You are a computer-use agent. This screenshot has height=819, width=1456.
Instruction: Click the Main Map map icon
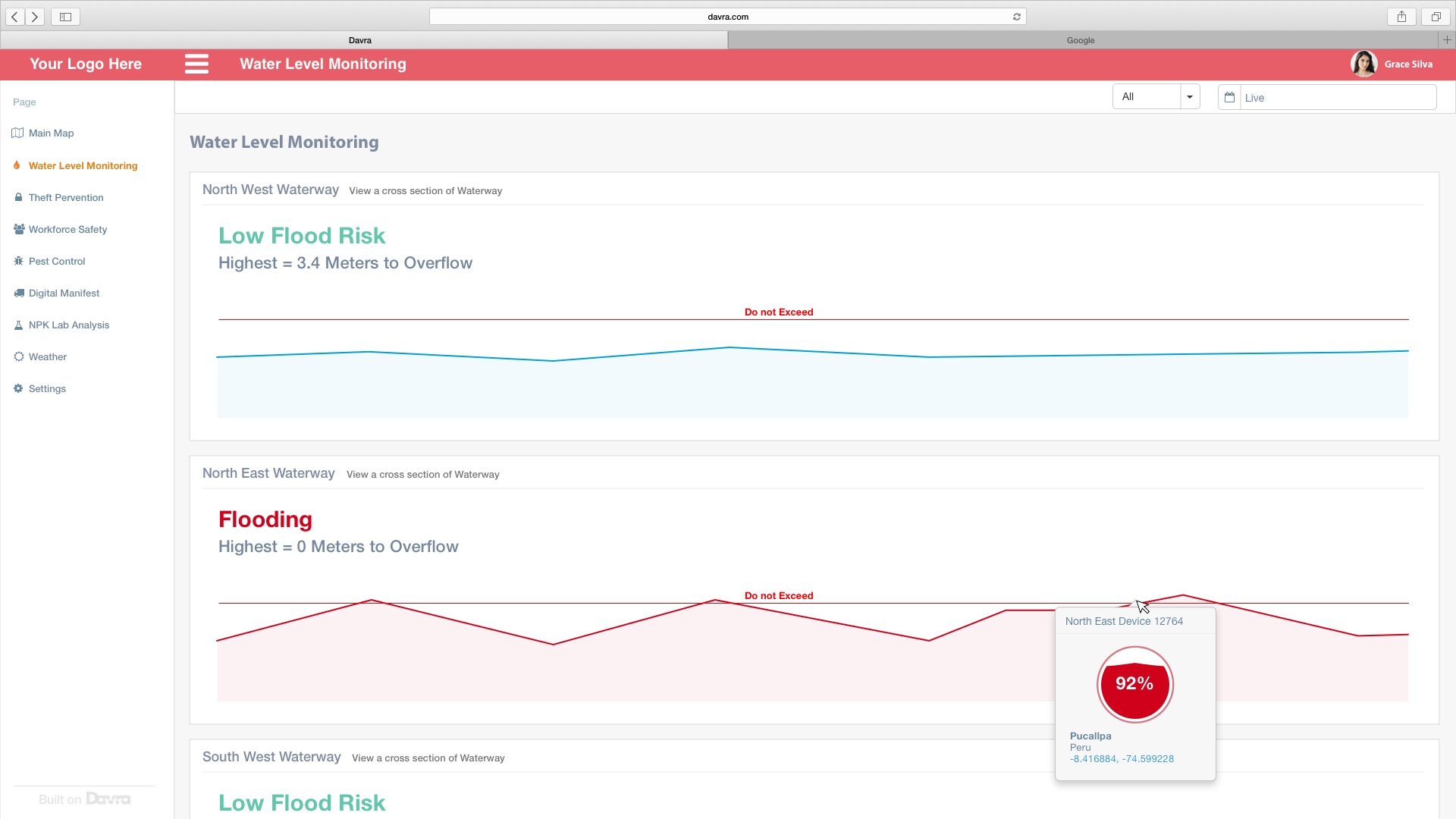click(17, 133)
